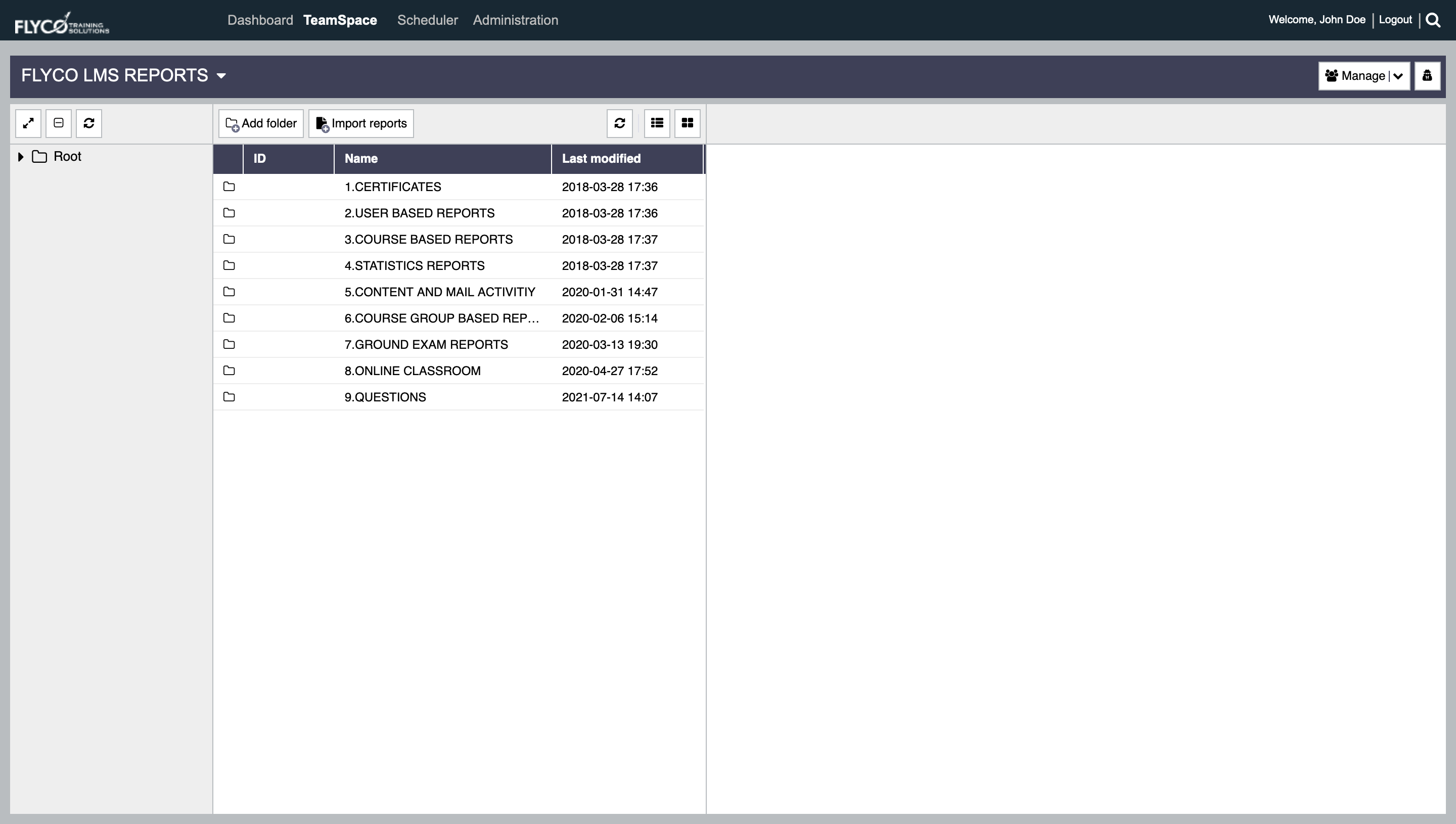1456x824 pixels.
Task: Select the 2.USER BASED REPORTS folder name
Action: pyautogui.click(x=419, y=213)
